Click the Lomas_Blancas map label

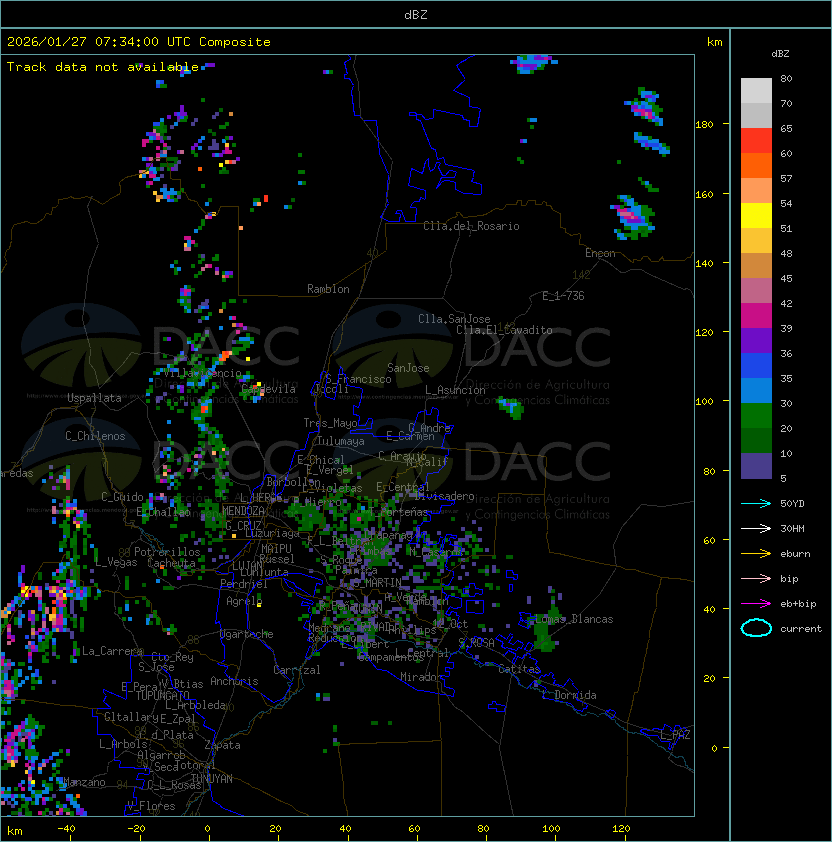click(574, 619)
